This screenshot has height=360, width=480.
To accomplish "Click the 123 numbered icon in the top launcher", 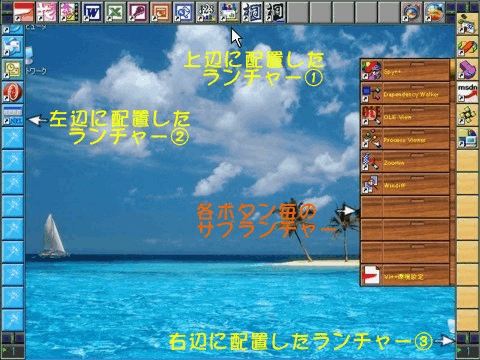I will click(206, 12).
